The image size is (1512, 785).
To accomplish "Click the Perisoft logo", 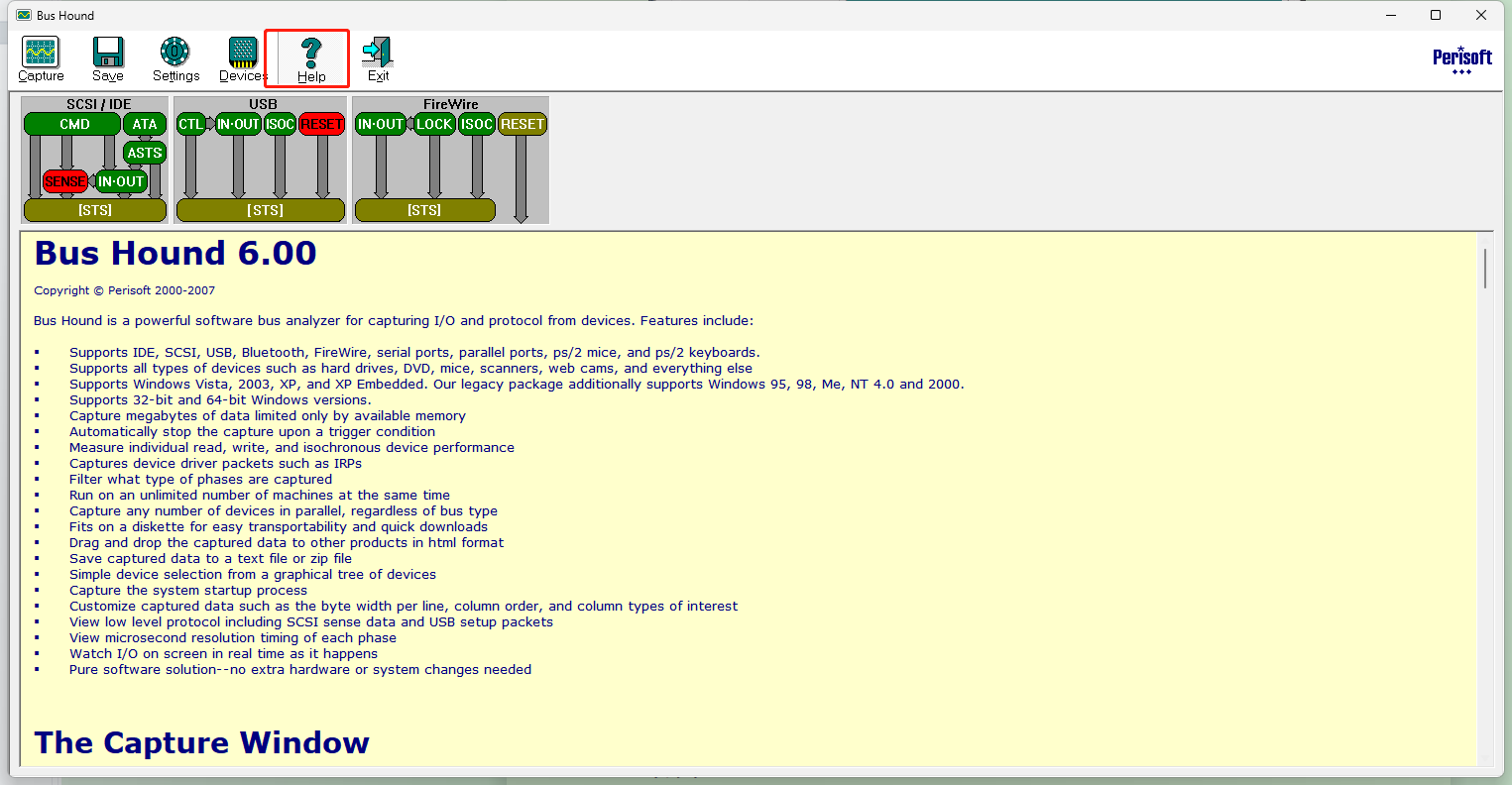I will click(1462, 60).
